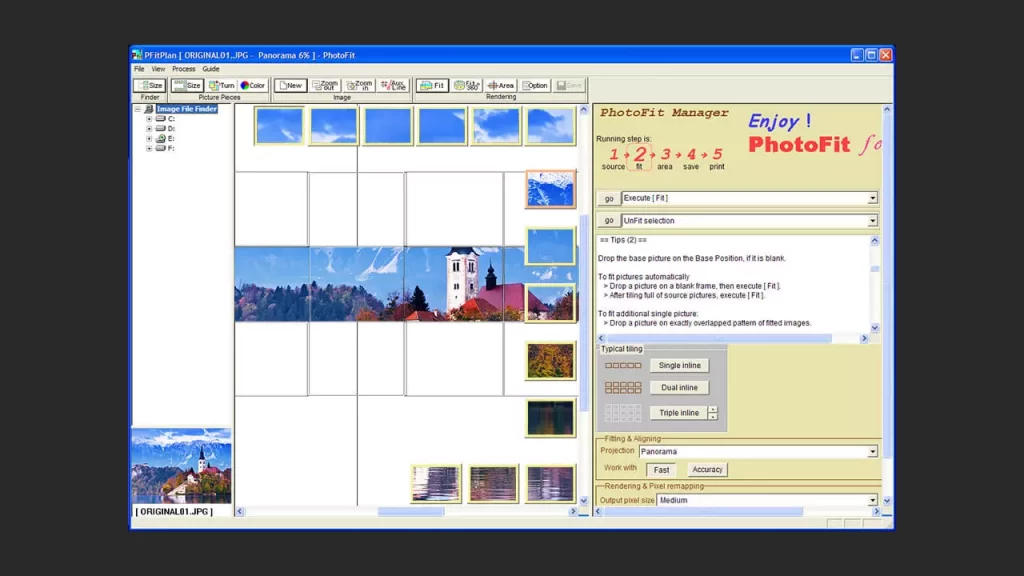Viewport: 1024px width, 576px height.
Task: Click the Picture Pieces Size button
Action: [187, 85]
